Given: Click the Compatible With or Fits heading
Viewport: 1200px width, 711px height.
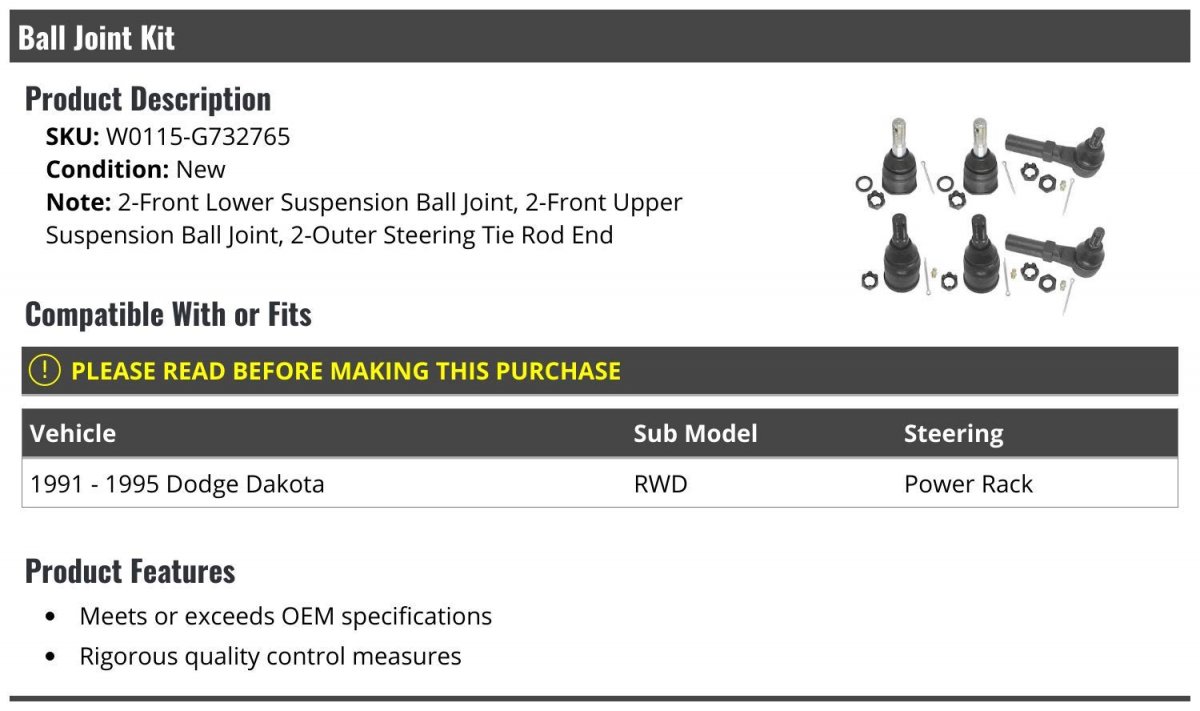Looking at the screenshot, I should click(x=168, y=314).
